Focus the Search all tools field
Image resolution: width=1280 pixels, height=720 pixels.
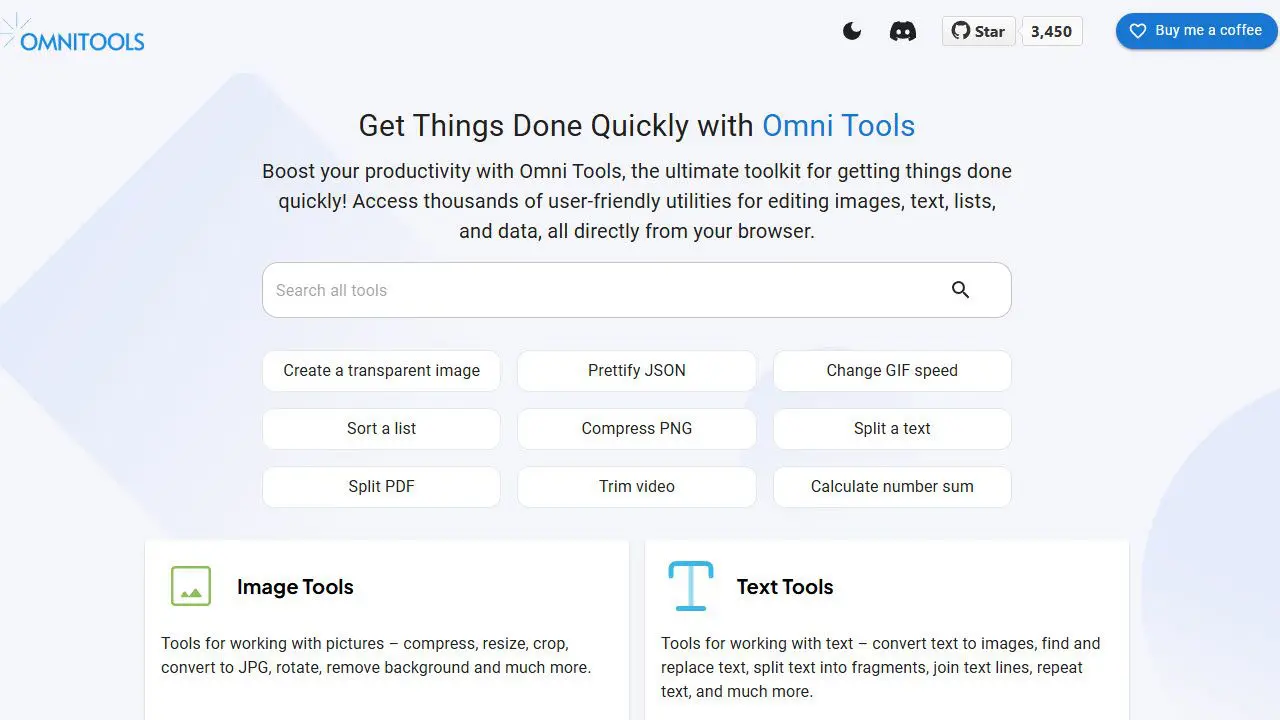[600, 290]
